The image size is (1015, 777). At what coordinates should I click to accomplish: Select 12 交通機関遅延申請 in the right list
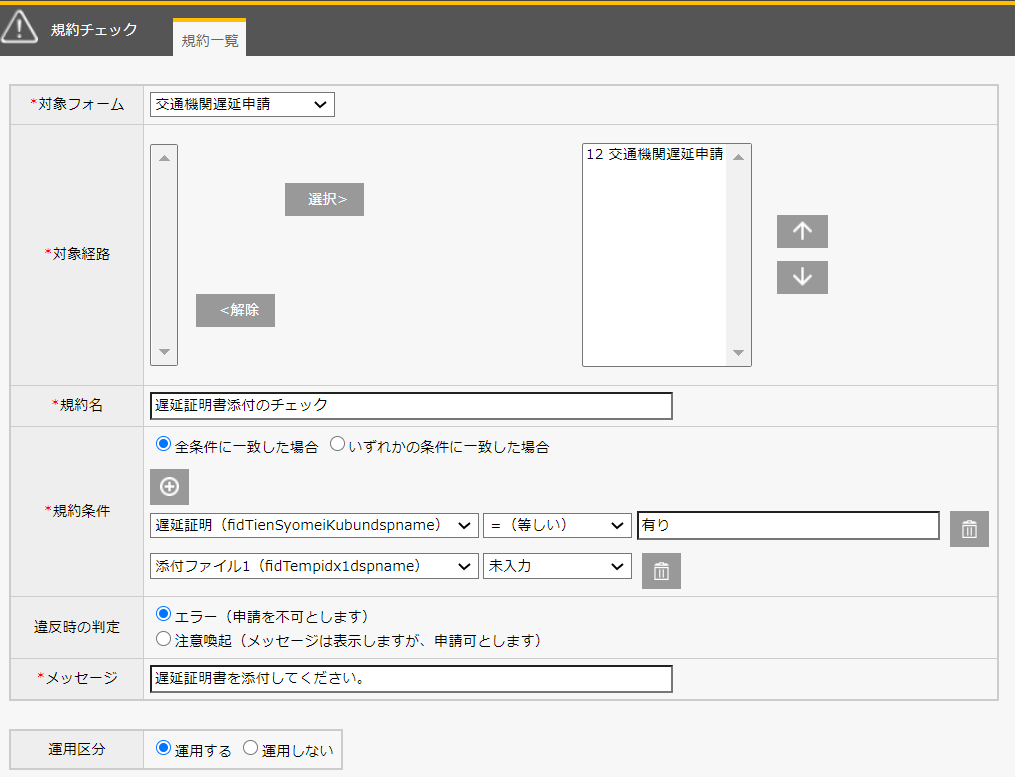654,154
